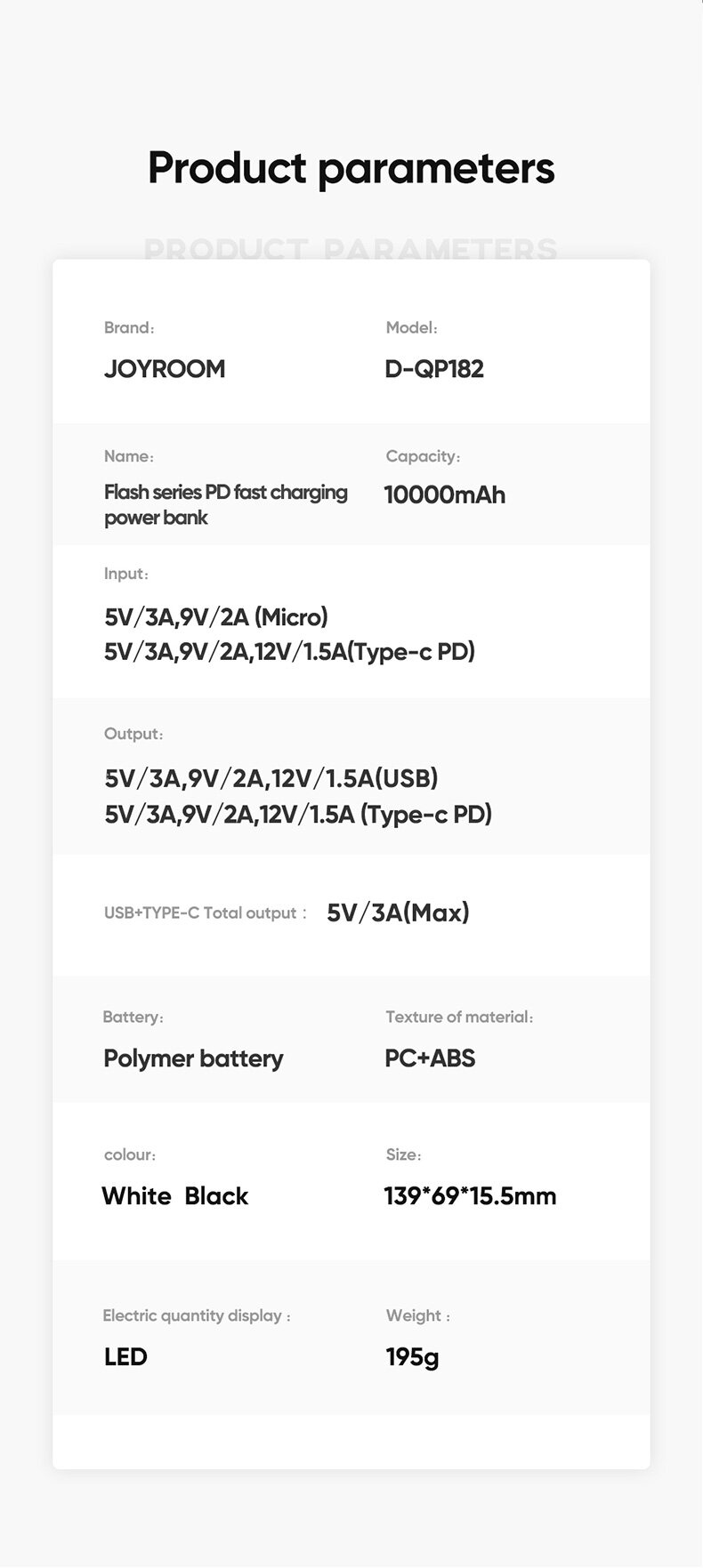Click the "USB+TYPE-C Total output" label
The height and width of the screenshot is (1568, 703).
(x=200, y=913)
